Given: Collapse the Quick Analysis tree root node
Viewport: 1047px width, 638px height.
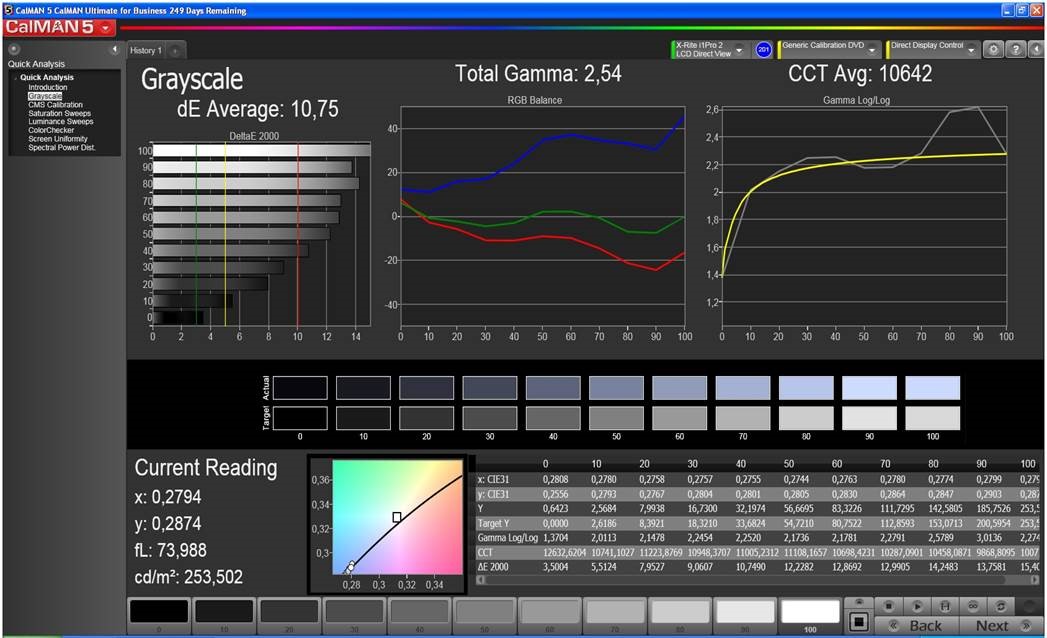Looking at the screenshot, I should click(15, 77).
